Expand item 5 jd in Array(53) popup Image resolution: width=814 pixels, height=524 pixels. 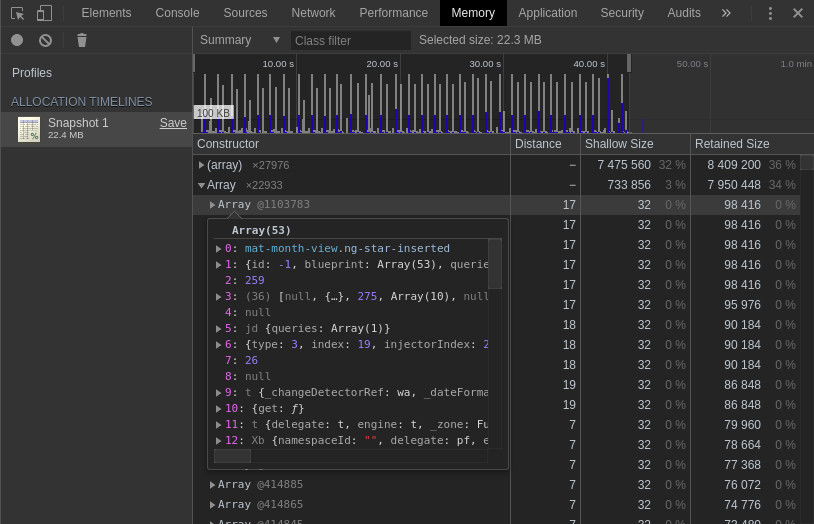[219, 329]
